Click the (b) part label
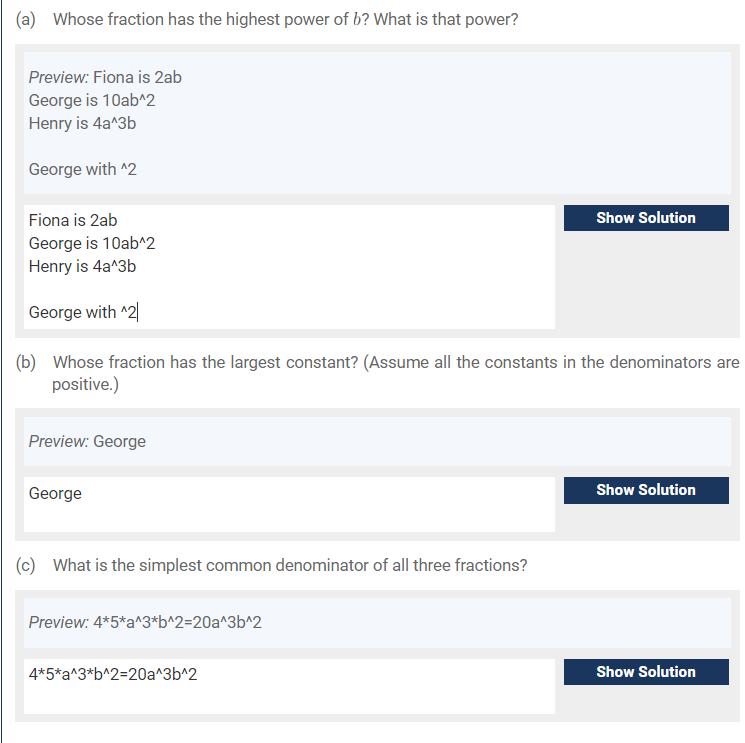Viewport: 745px width, 743px height. click(x=26, y=362)
